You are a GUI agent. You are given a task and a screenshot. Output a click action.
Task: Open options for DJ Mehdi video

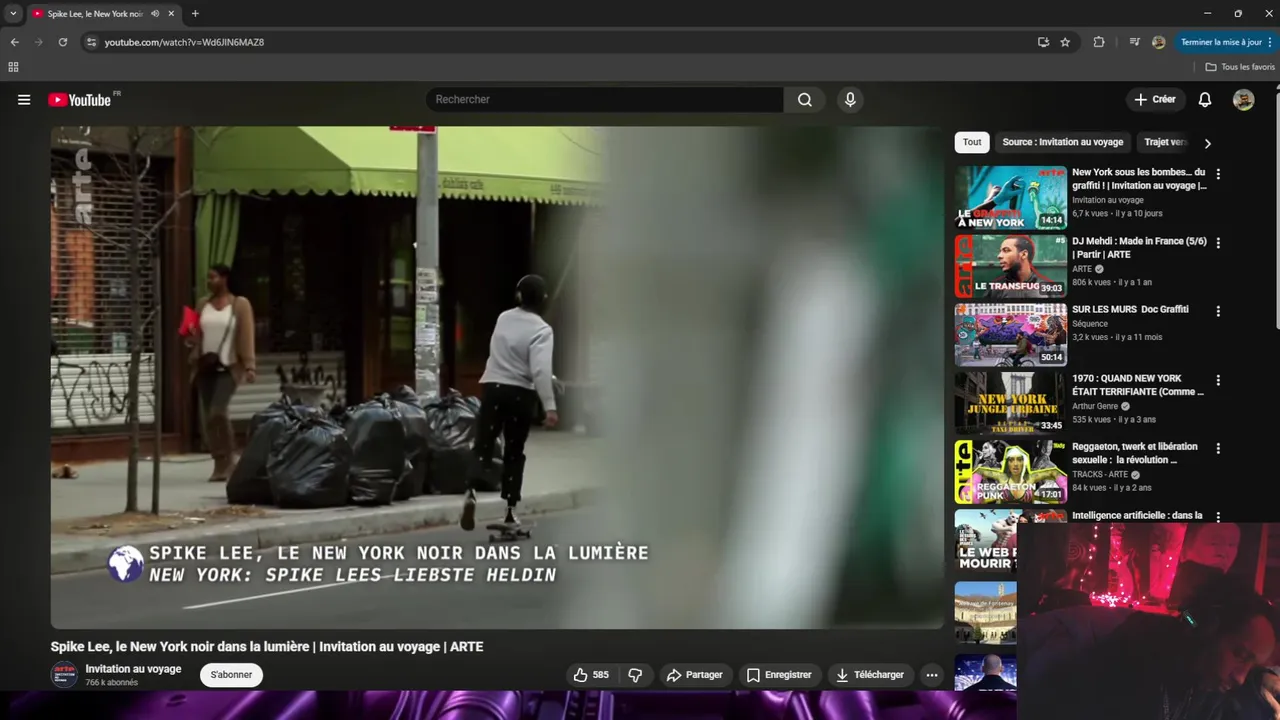click(1218, 243)
